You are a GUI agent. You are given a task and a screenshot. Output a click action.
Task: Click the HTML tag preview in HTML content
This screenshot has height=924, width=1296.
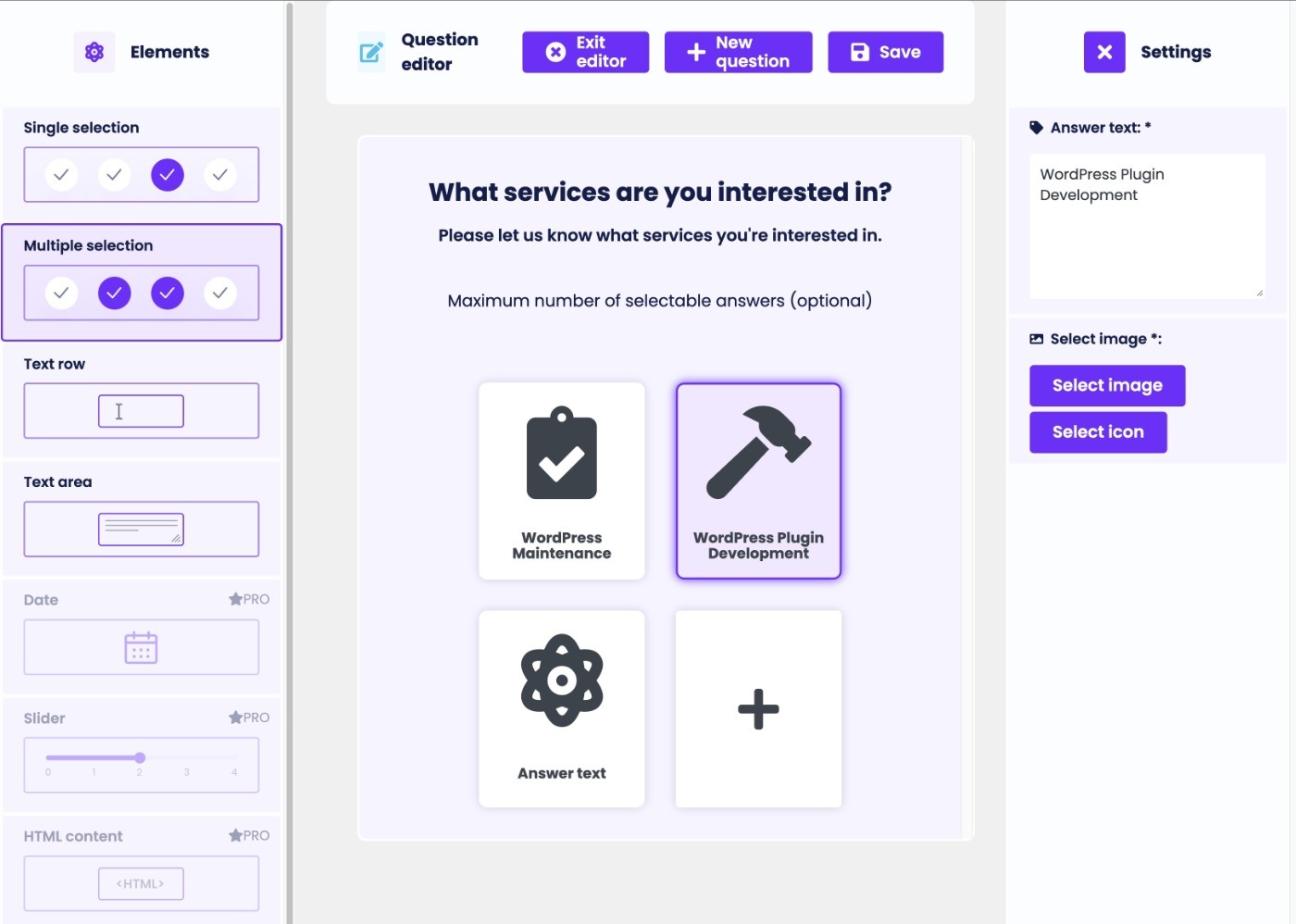tap(141, 883)
